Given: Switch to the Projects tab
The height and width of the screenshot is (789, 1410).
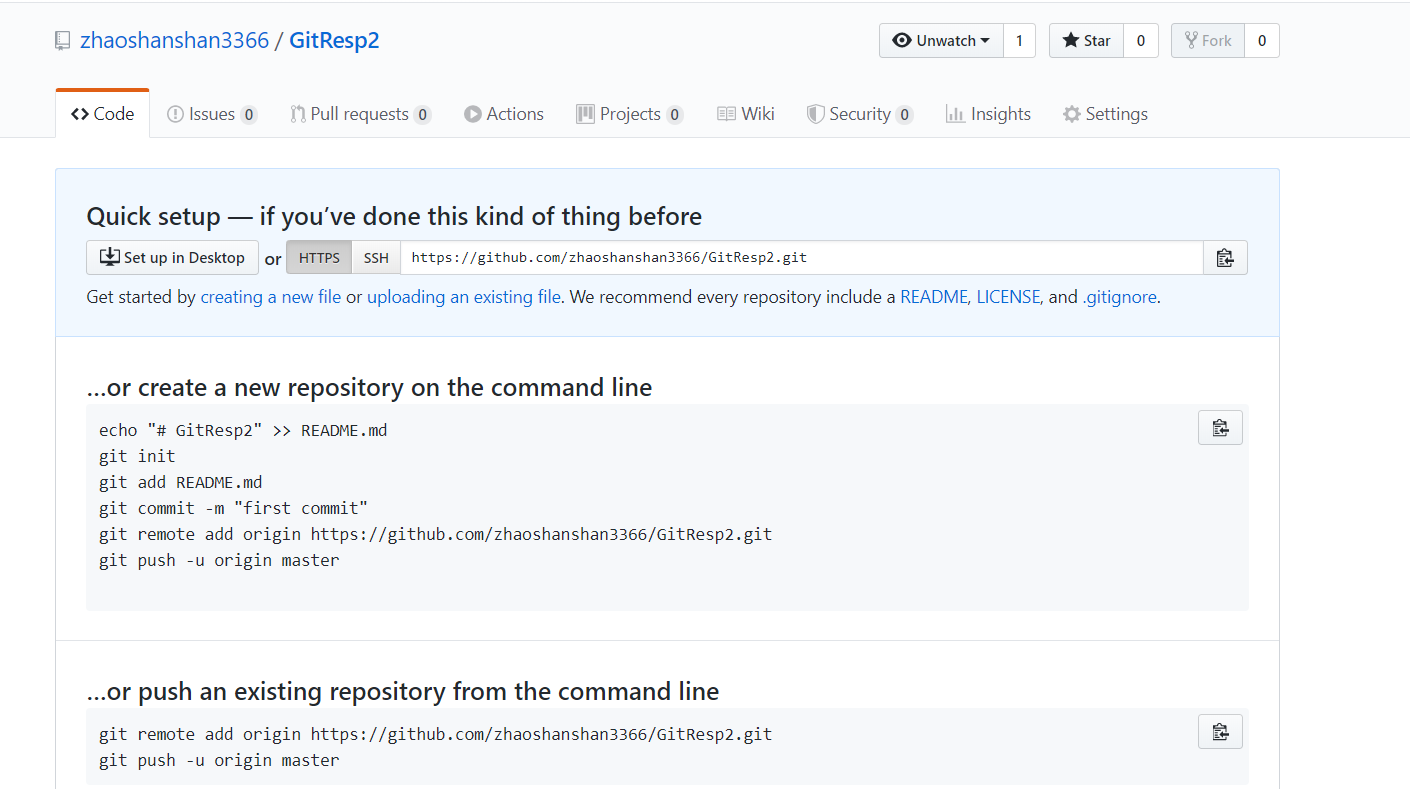Looking at the screenshot, I should [x=629, y=114].
